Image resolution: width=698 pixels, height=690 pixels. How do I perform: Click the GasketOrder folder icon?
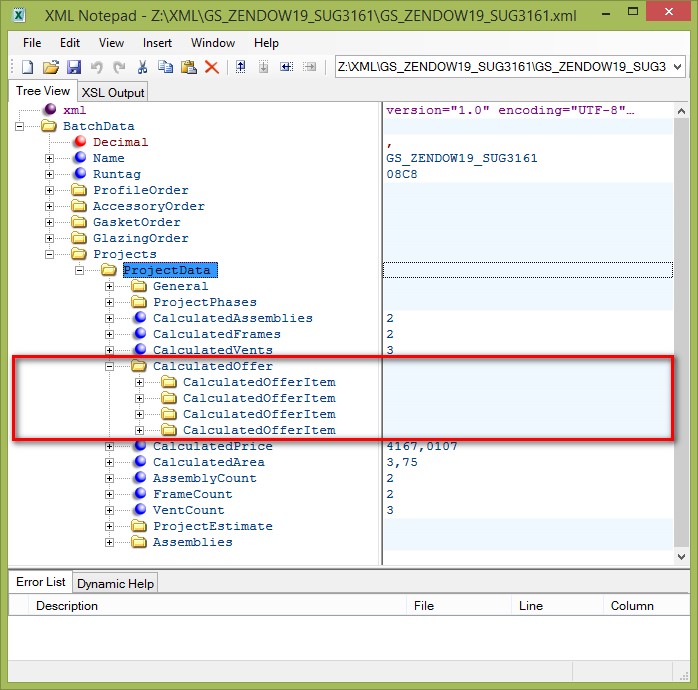click(79, 222)
